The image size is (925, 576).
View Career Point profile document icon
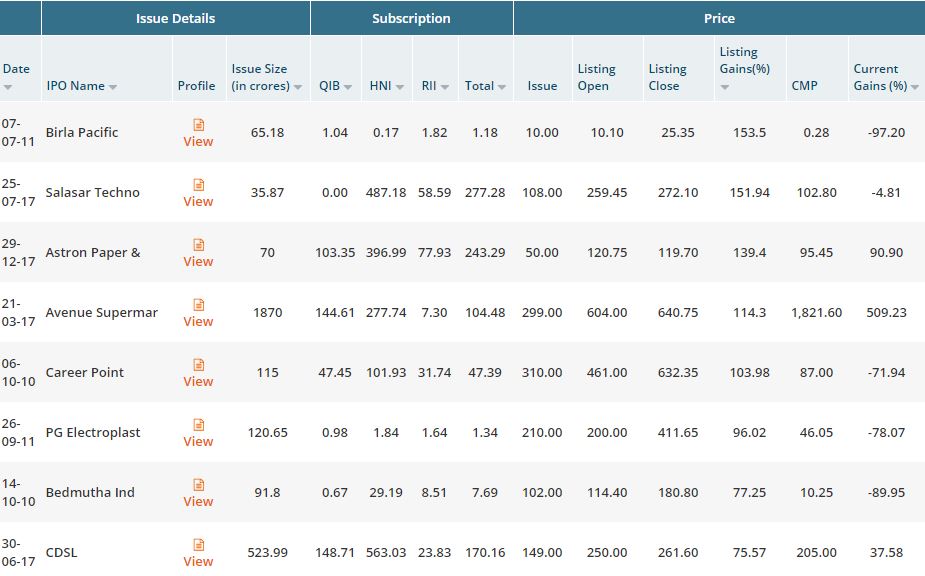point(198,365)
